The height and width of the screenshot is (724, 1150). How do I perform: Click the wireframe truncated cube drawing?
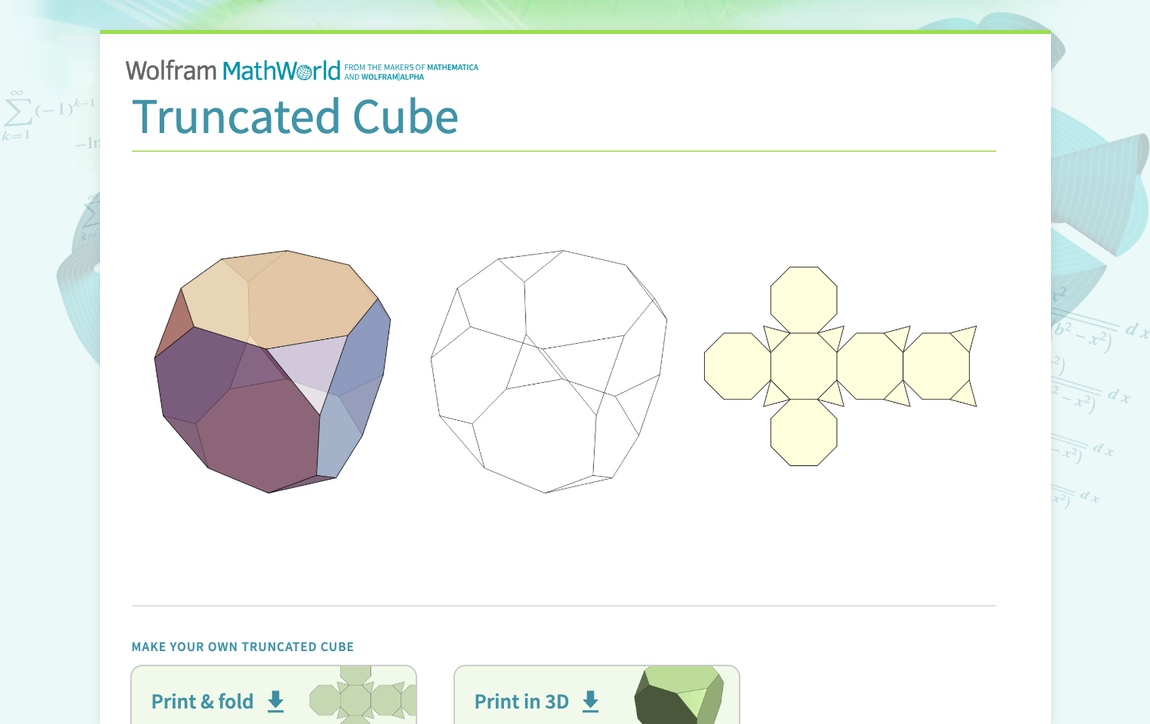tap(550, 370)
